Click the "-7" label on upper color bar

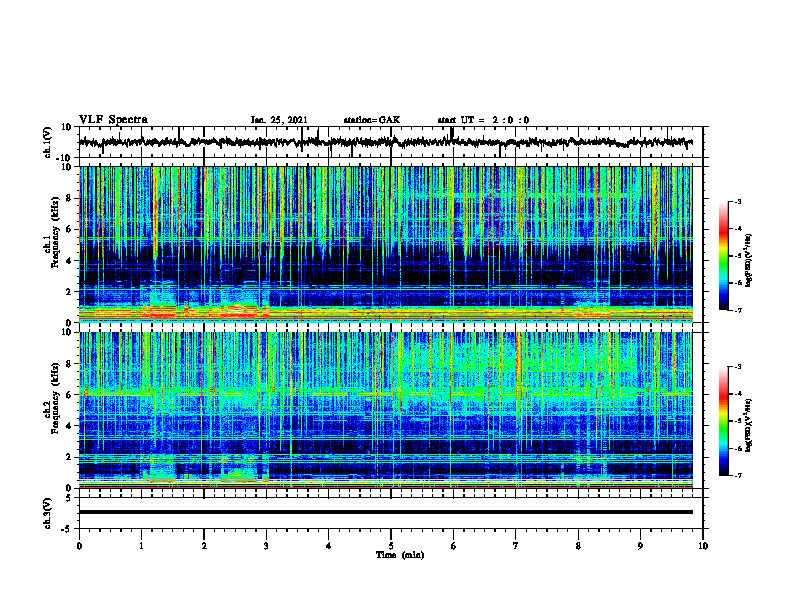tap(737, 310)
